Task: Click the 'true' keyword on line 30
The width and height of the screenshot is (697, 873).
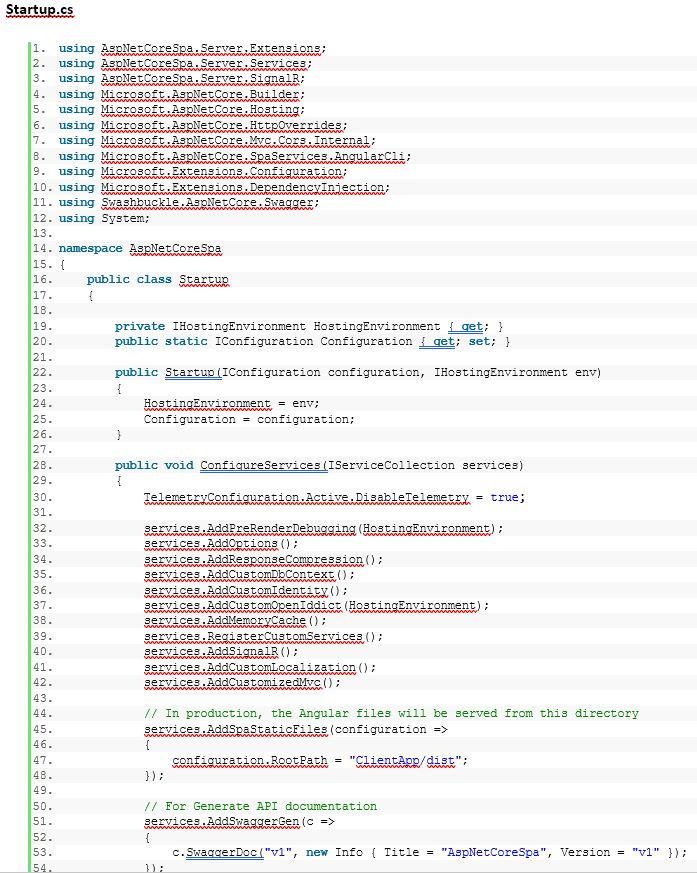Action: (504, 497)
